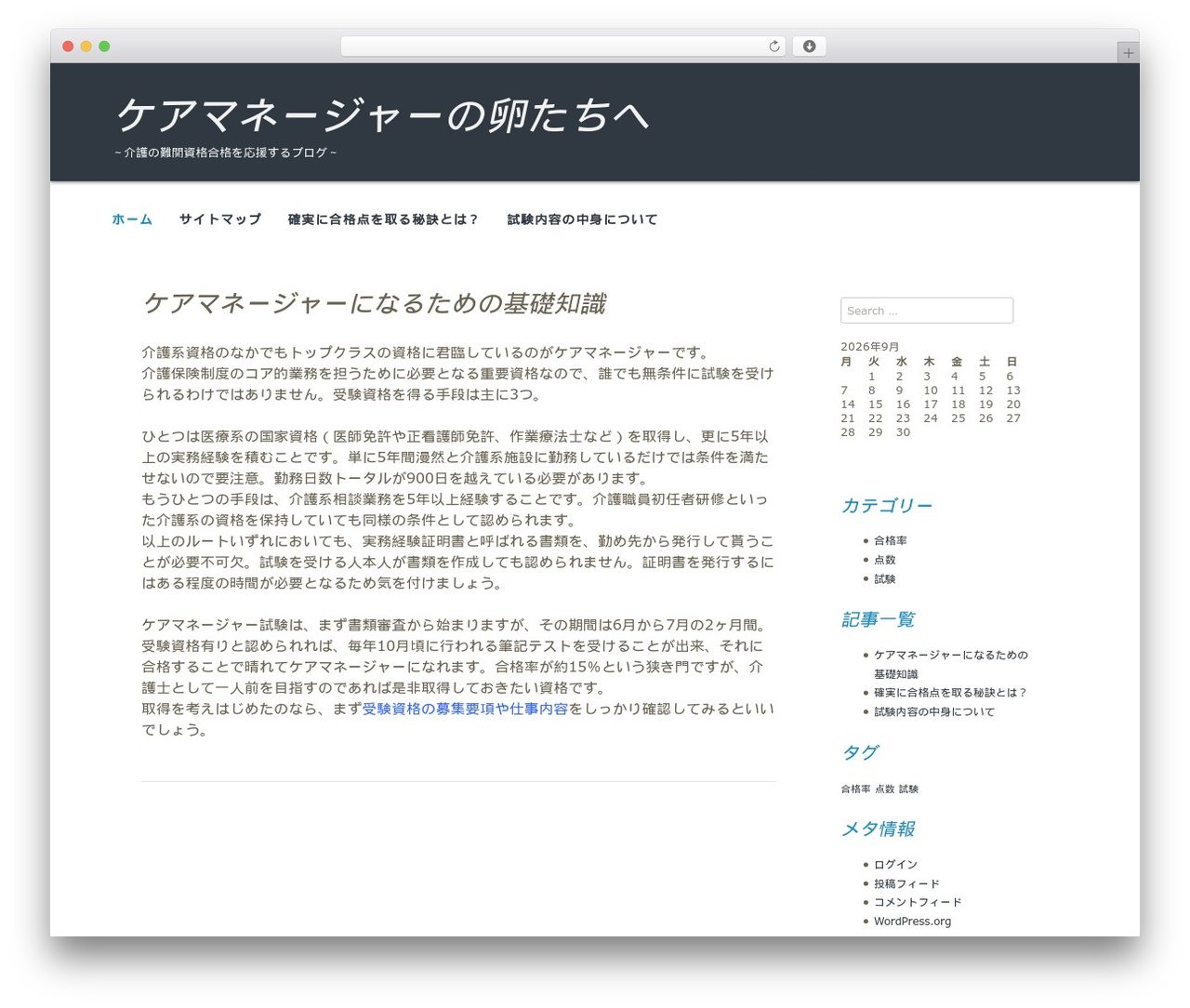Image resolution: width=1190 pixels, height=1008 pixels.
Task: Visit the WordPress.org link
Action: click(913, 922)
